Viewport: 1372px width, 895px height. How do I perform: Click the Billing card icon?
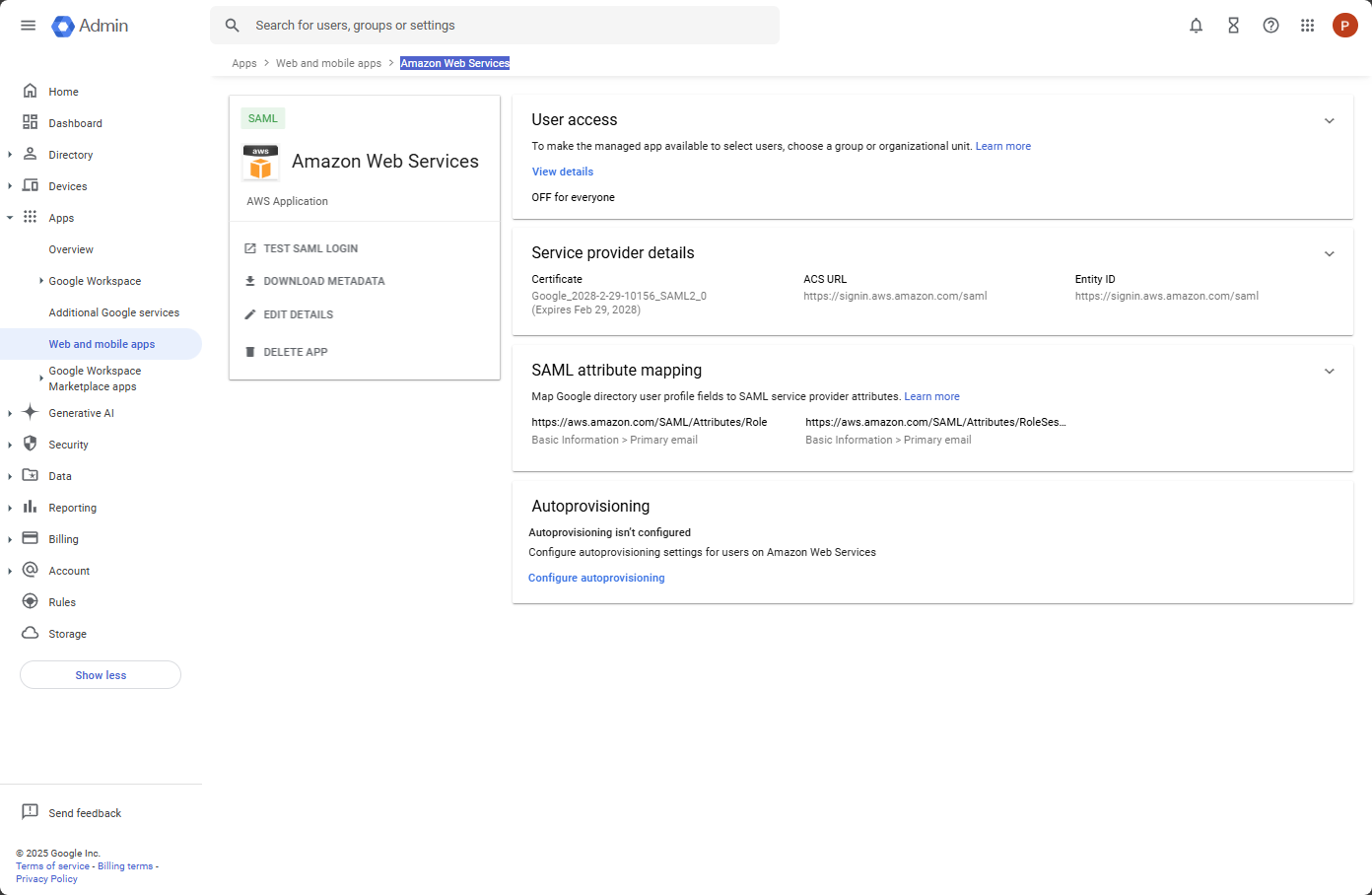31,538
